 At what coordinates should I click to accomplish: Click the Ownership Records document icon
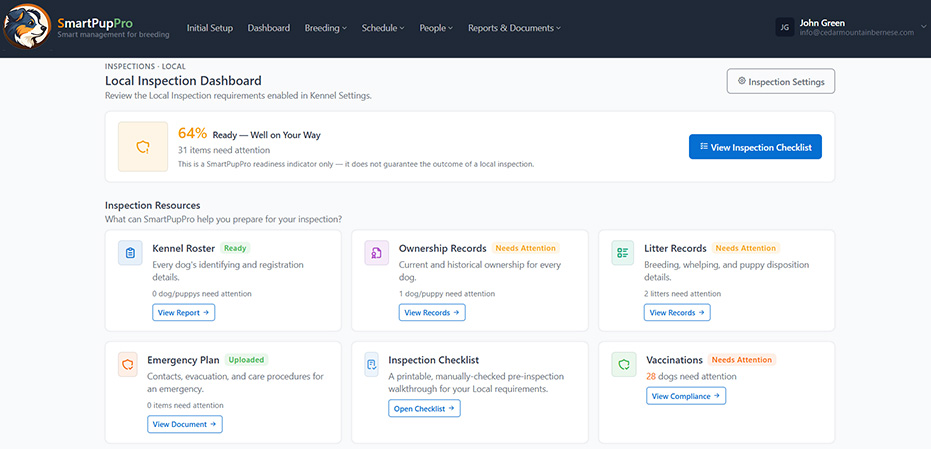376,252
